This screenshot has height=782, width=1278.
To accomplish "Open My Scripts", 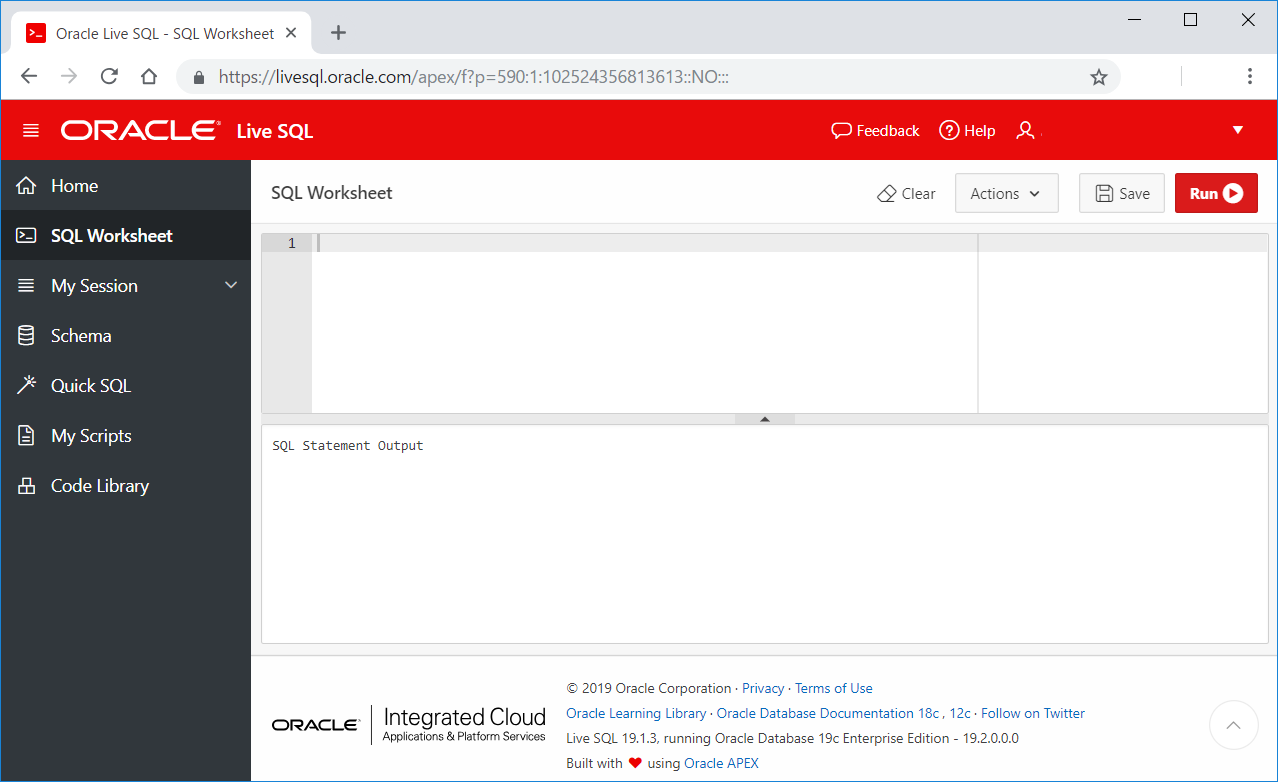I will (x=91, y=435).
